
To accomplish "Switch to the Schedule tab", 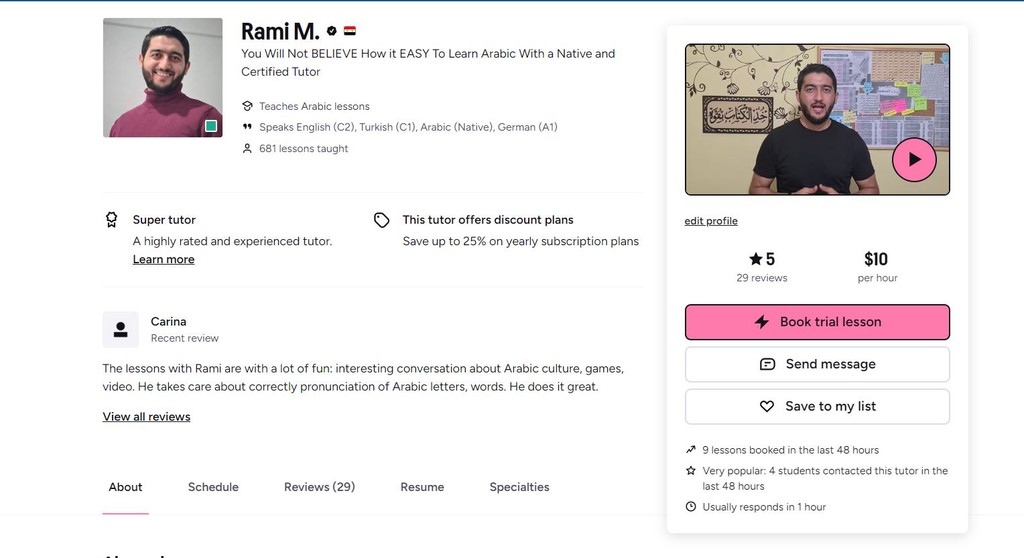I will click(213, 487).
